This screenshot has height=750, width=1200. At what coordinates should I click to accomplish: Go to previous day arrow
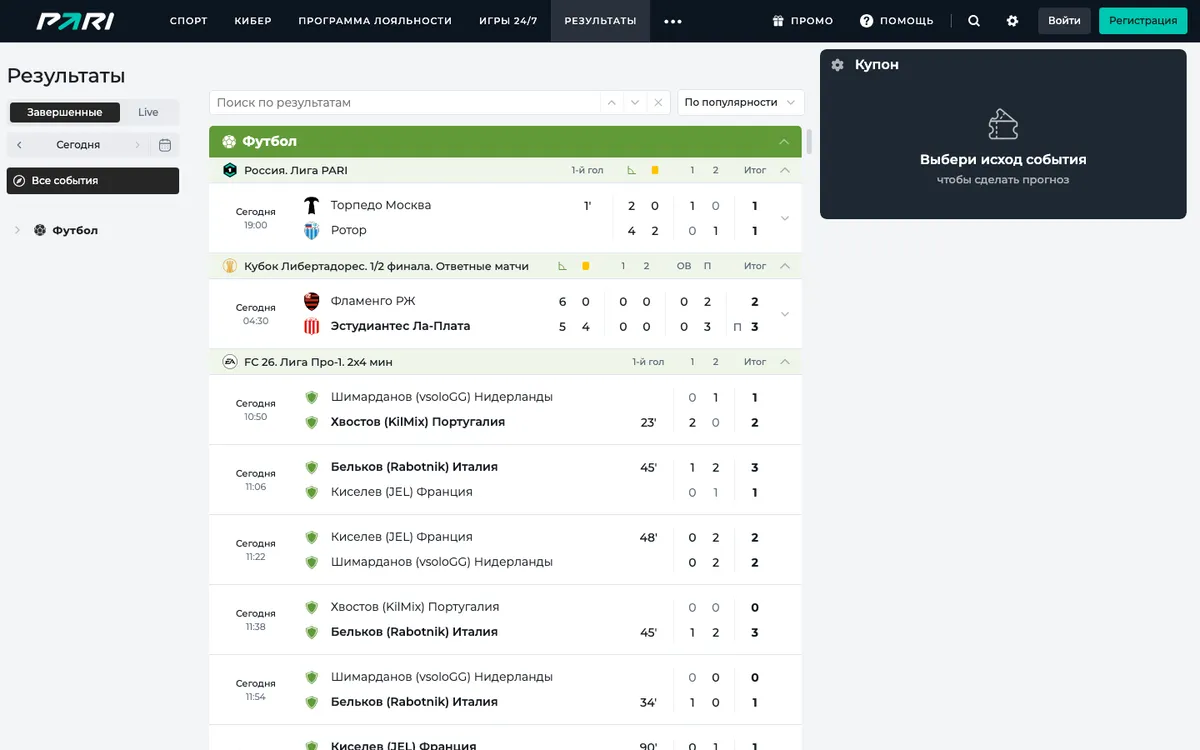(x=19, y=145)
